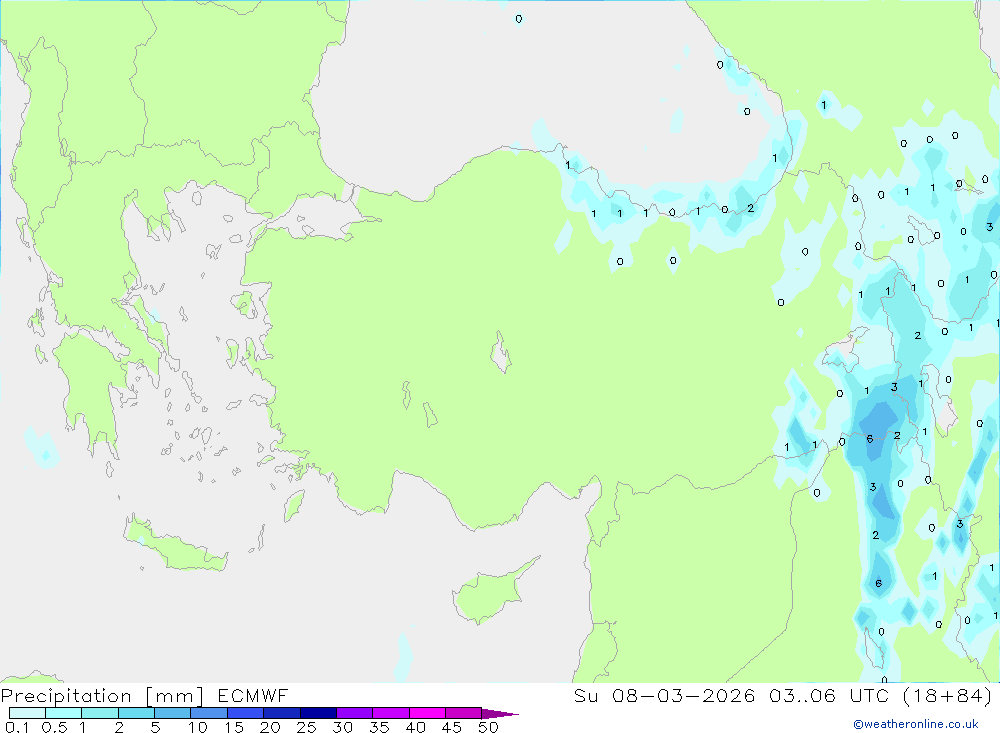Click the '25' legend scale label

pyautogui.click(x=307, y=727)
